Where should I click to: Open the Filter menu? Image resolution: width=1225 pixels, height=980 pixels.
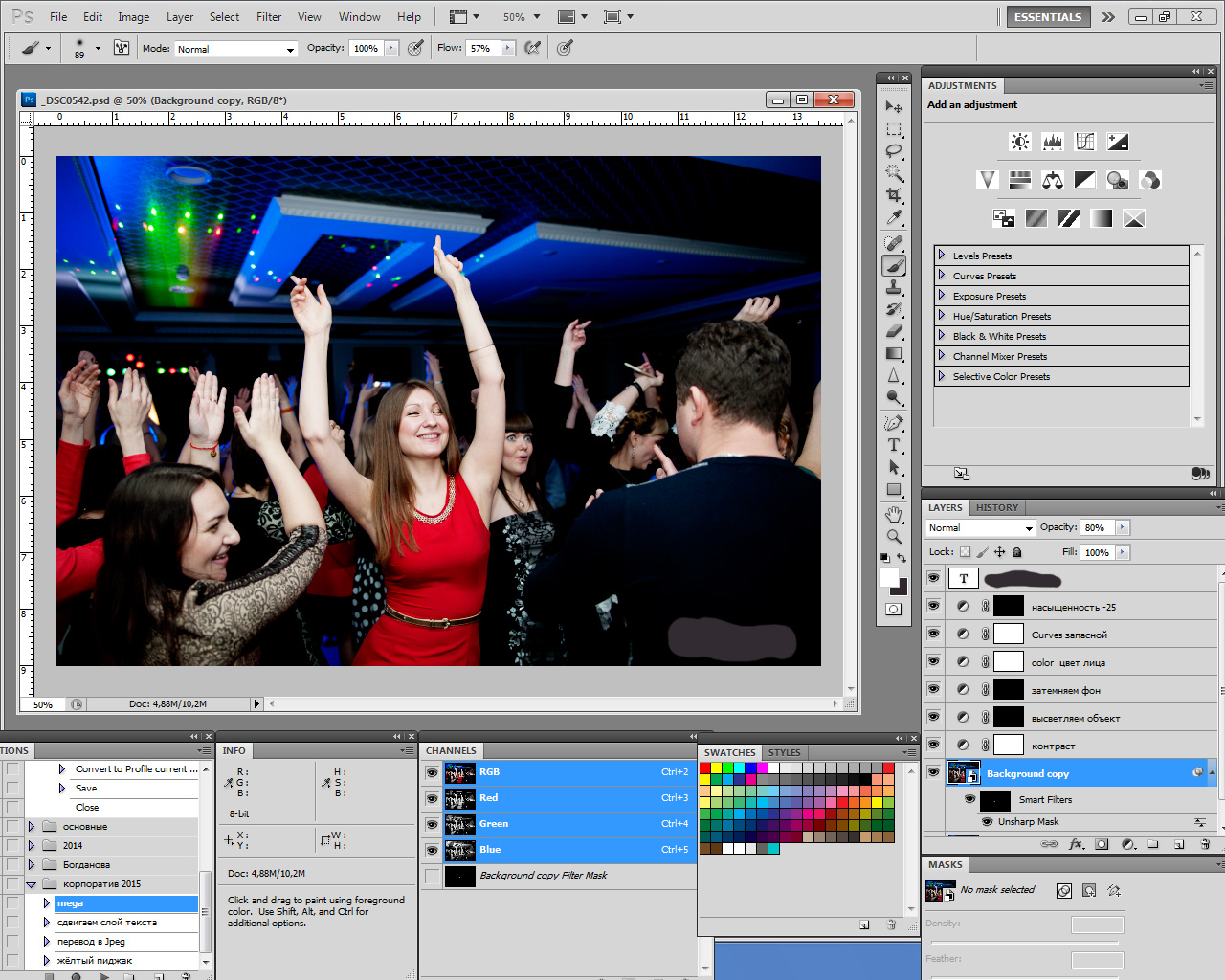click(269, 17)
